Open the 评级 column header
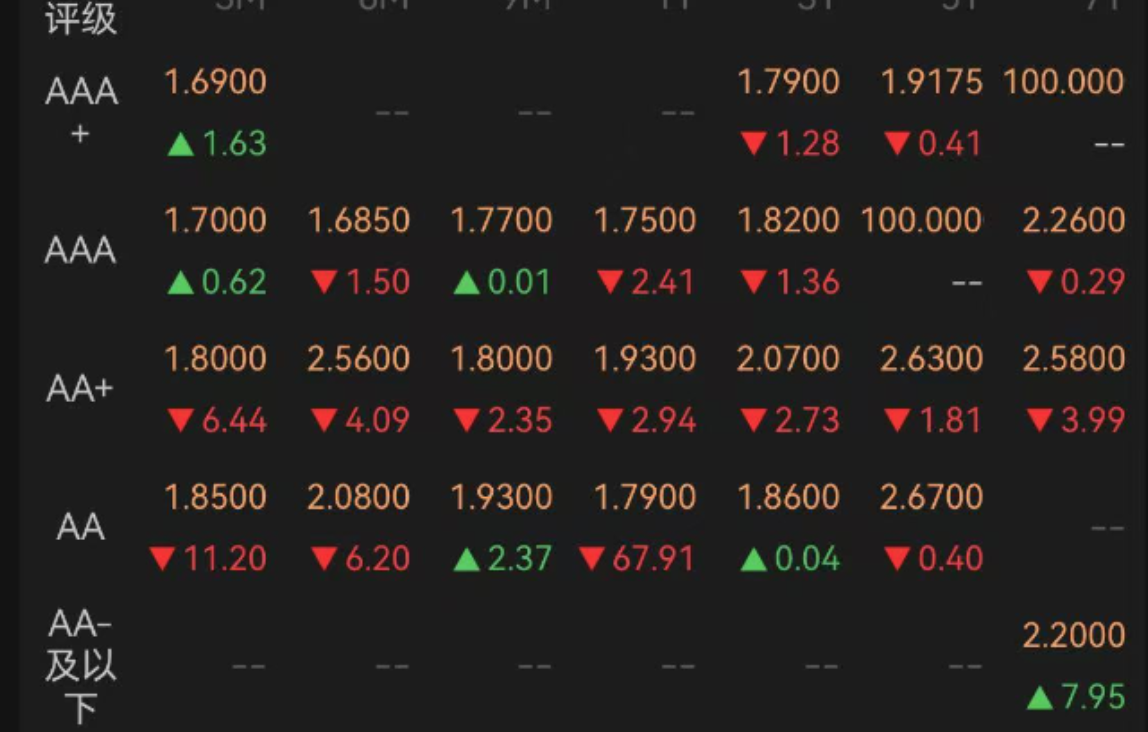The image size is (1148, 732). [x=81, y=18]
